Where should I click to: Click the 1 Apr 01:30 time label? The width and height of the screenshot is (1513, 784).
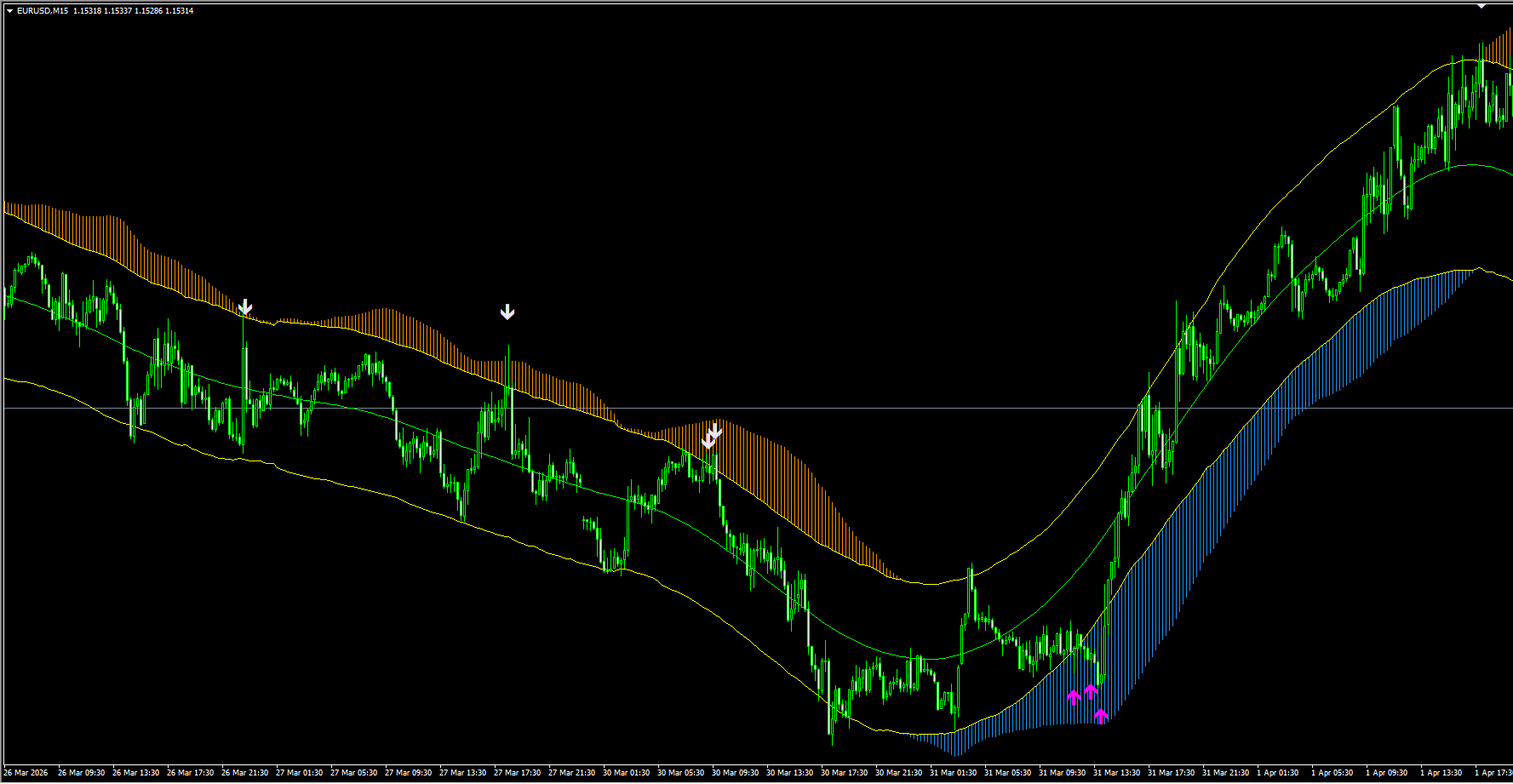1280,773
